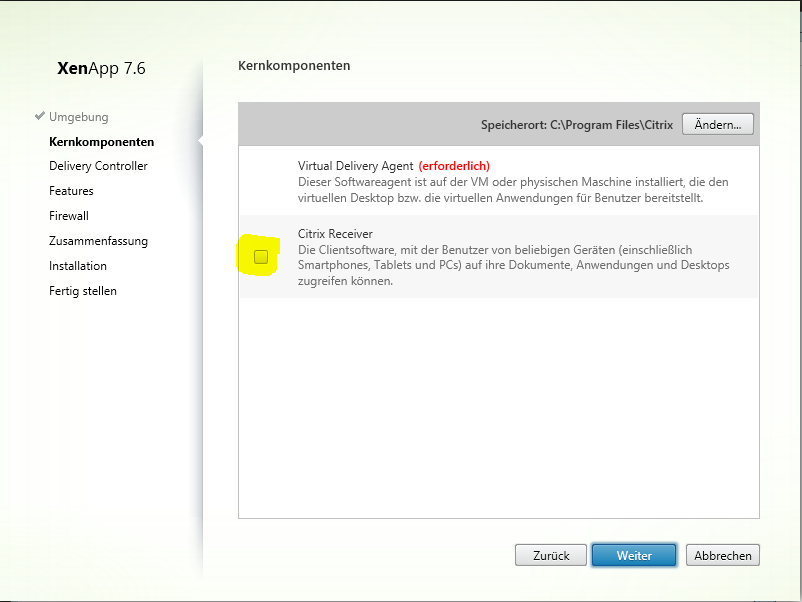Cancel setup with the Abbrechen button
This screenshot has height=602, width=802.
[723, 555]
